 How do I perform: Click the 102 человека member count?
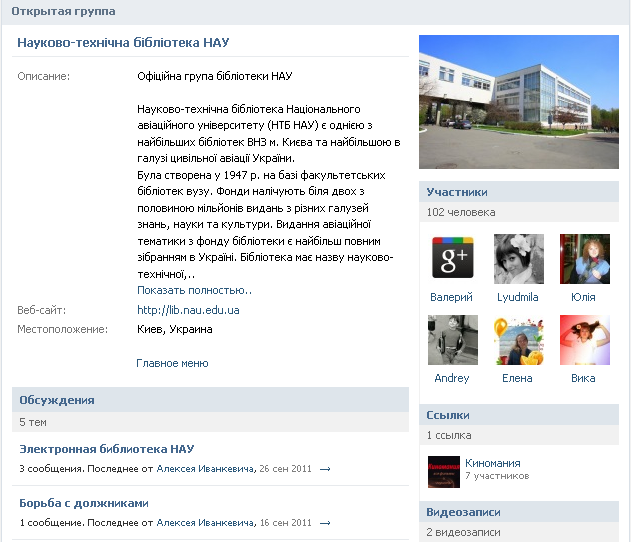(461, 212)
